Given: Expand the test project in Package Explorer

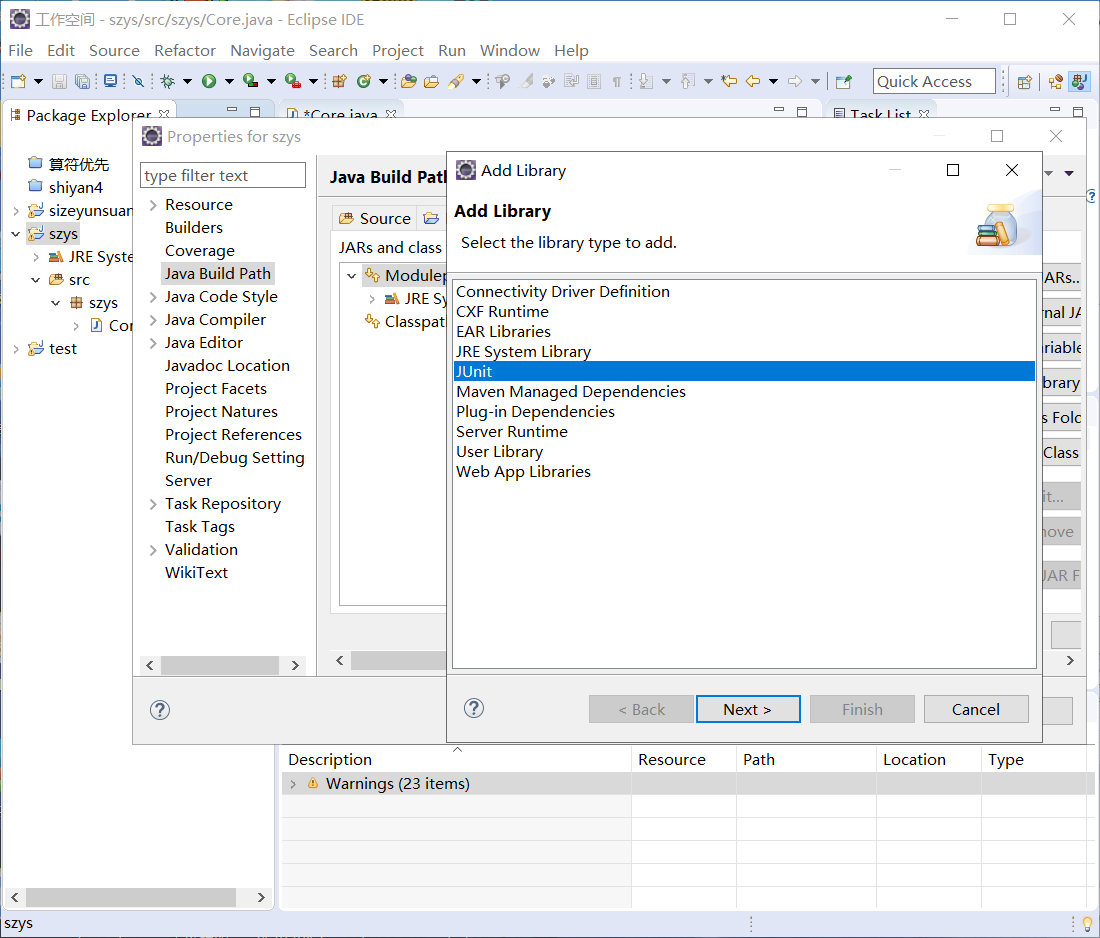Looking at the screenshot, I should click(15, 349).
